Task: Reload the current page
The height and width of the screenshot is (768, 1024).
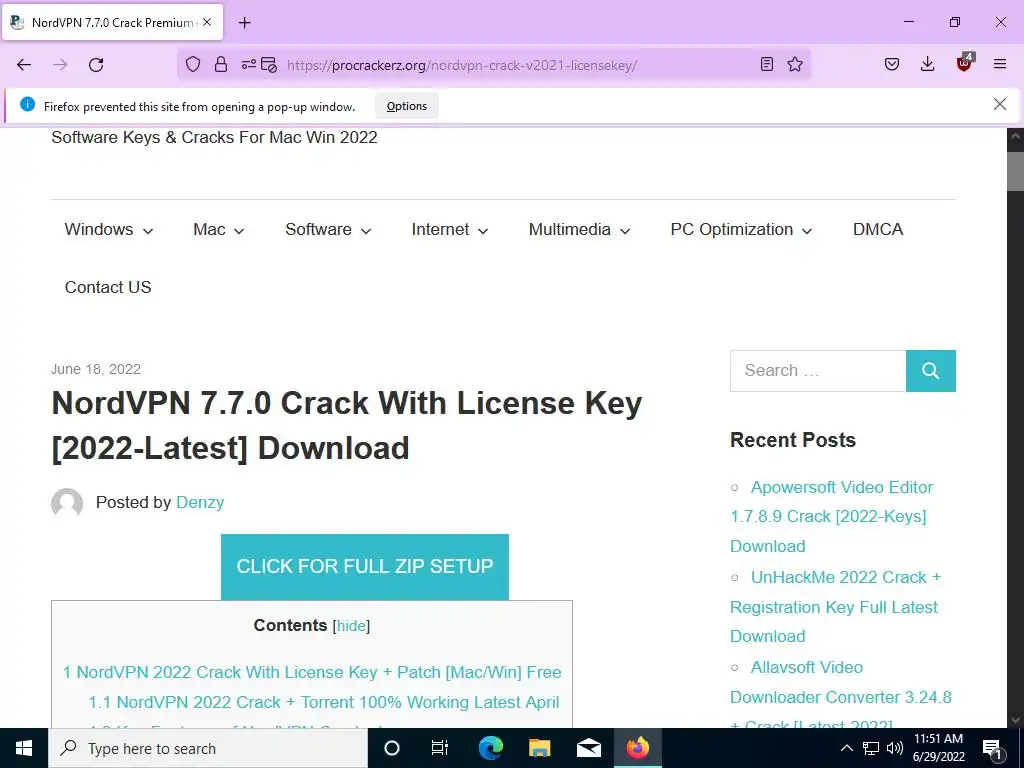Action: pyautogui.click(x=96, y=64)
